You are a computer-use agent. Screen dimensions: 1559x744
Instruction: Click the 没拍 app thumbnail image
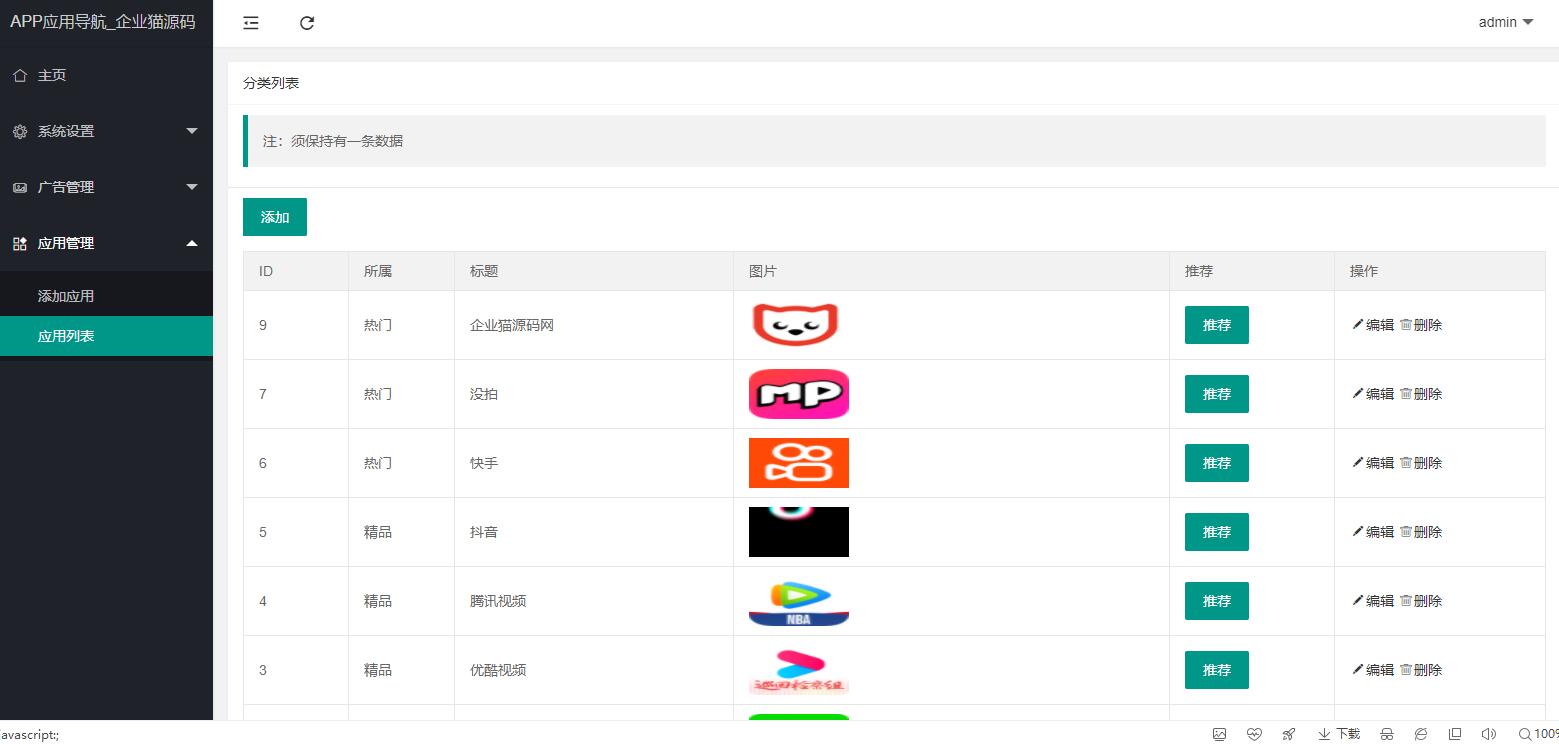[798, 394]
